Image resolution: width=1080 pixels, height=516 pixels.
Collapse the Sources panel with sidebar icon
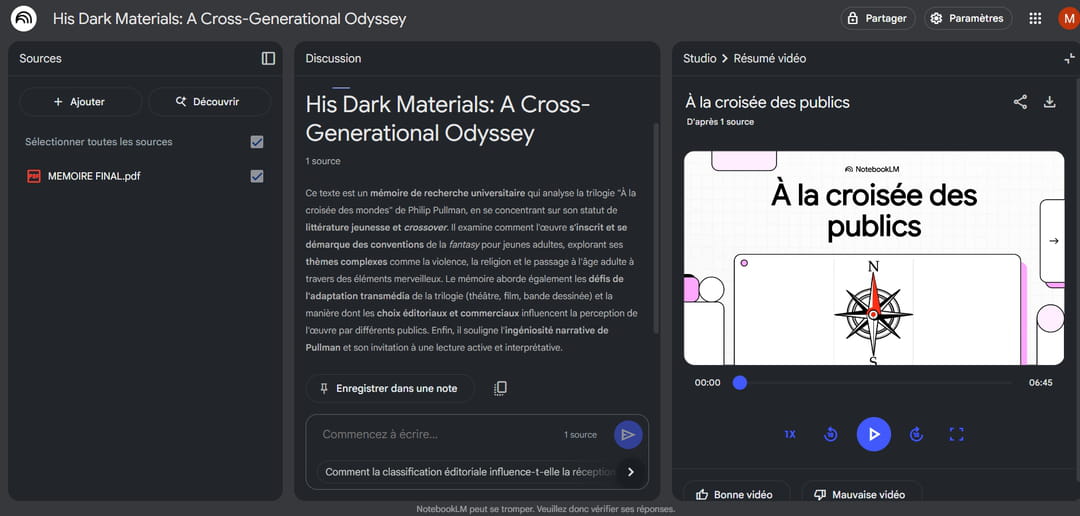tap(268, 59)
